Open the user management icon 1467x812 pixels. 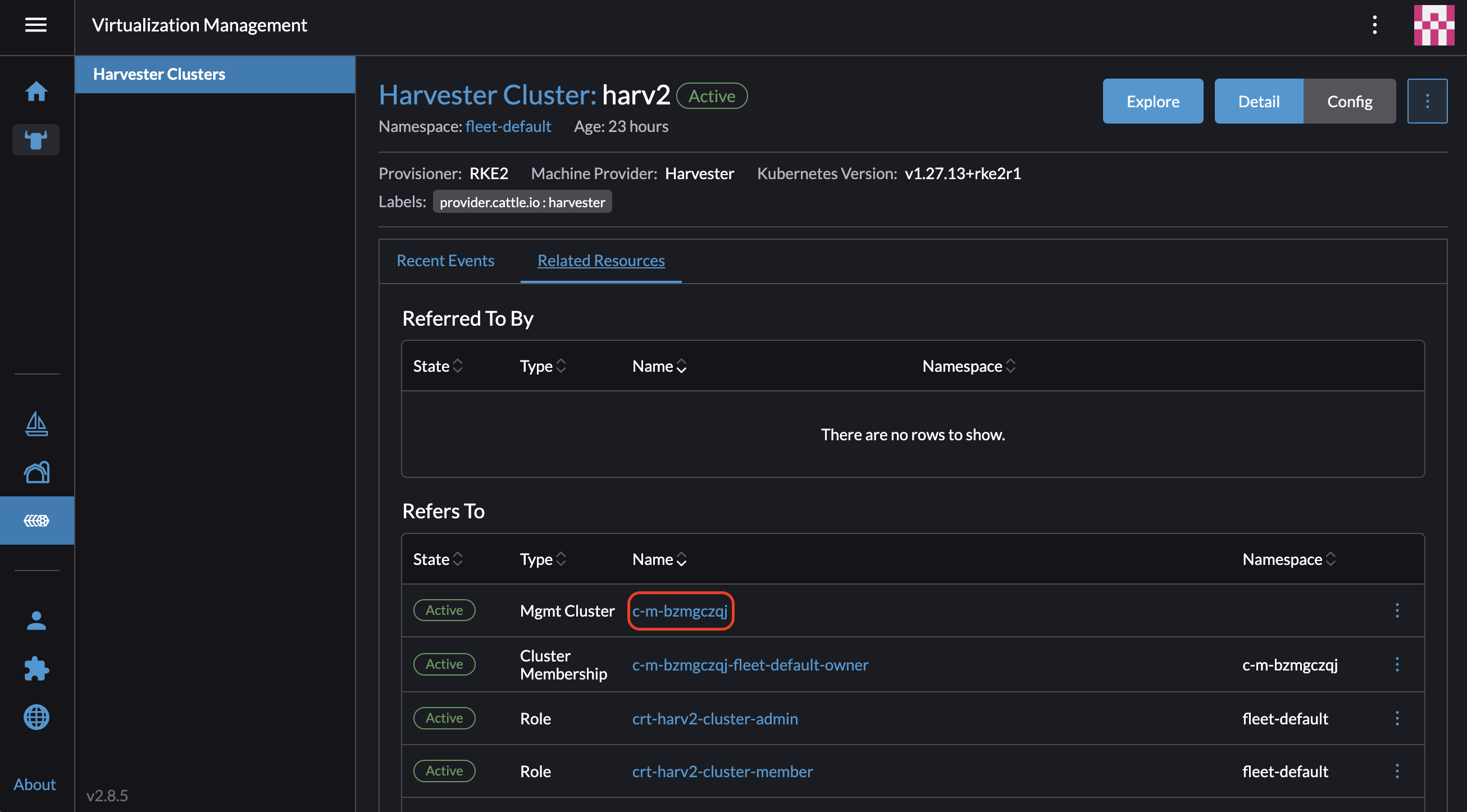(x=36, y=618)
